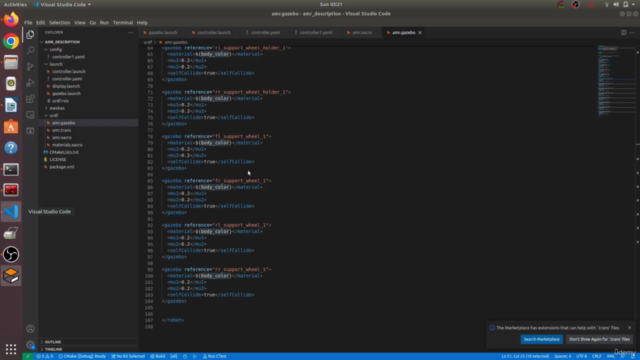Image resolution: width=640 pixels, height=360 pixels.
Task: Open the system tray power menu
Action: click(x=629, y=4)
